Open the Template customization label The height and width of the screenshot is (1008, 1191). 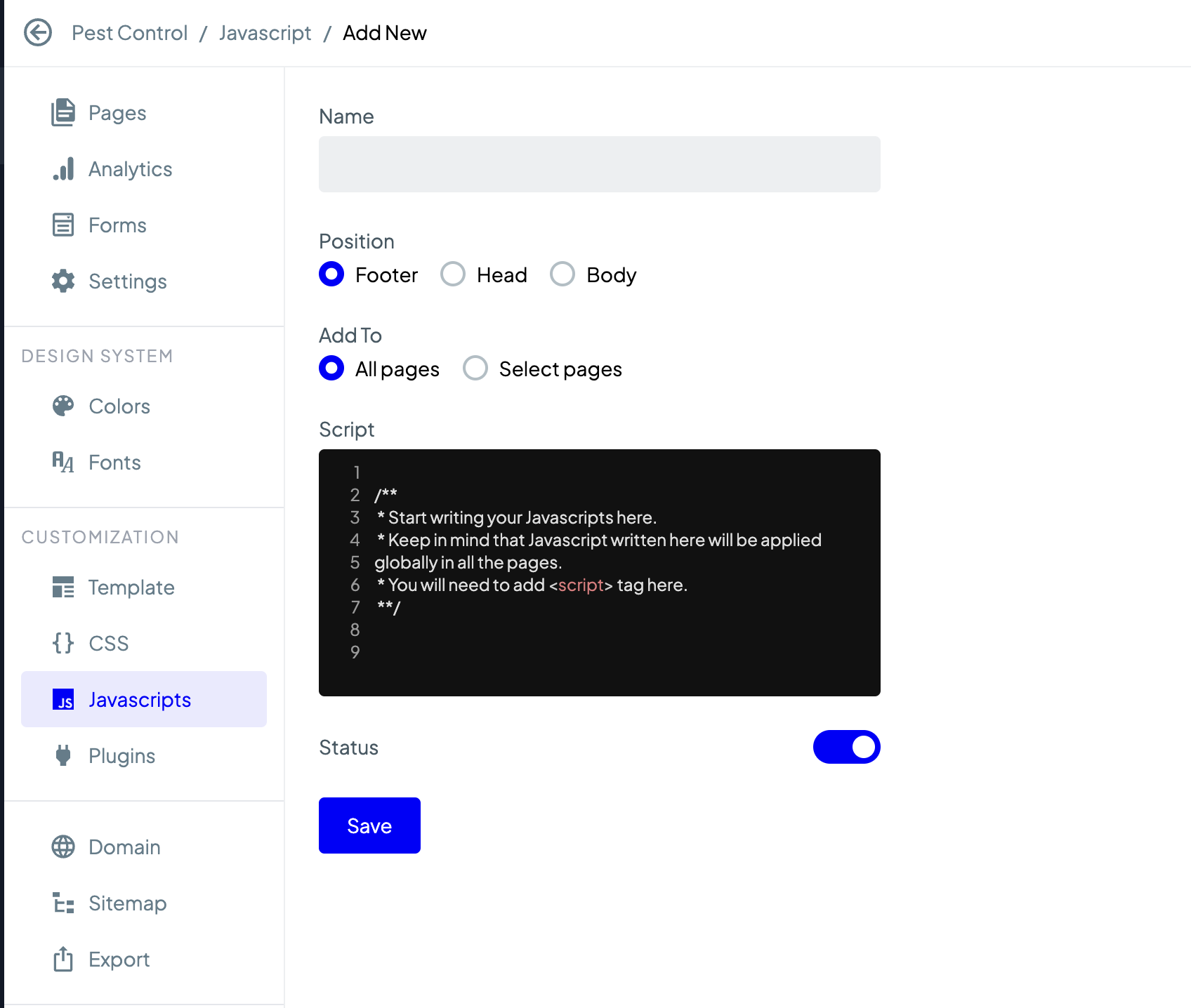coord(131,588)
